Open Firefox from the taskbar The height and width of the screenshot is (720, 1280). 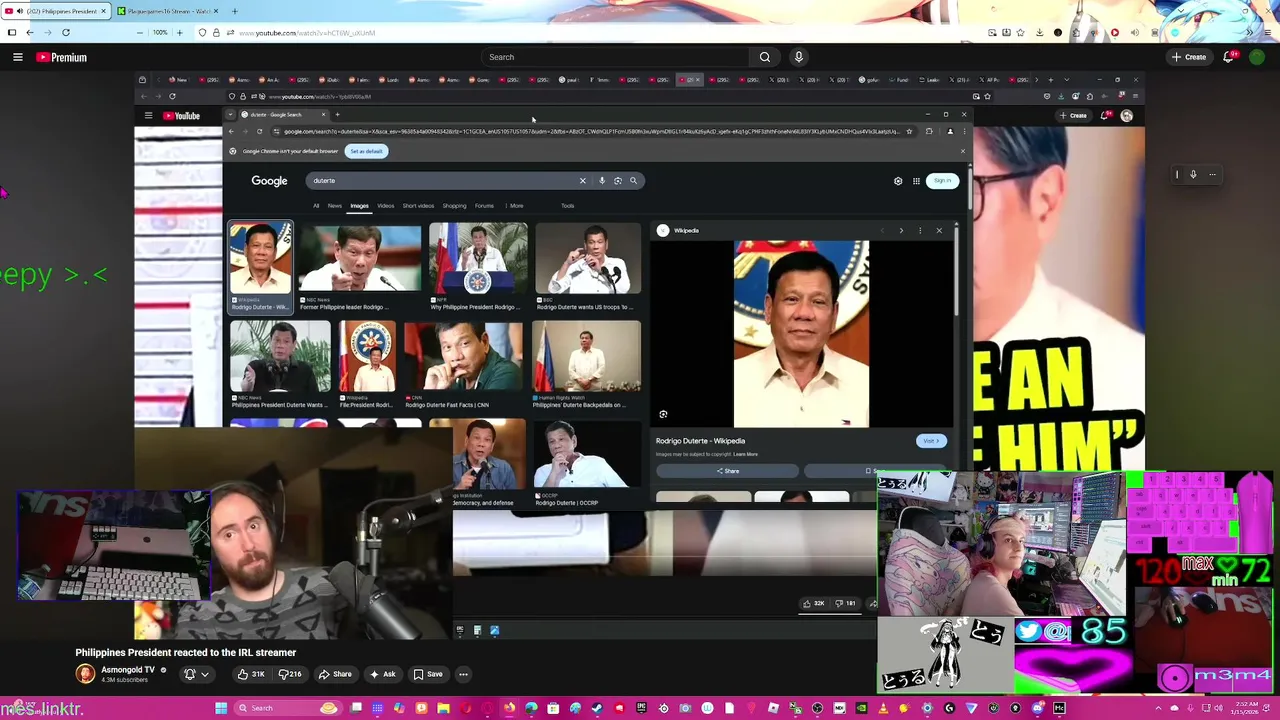click(x=509, y=708)
